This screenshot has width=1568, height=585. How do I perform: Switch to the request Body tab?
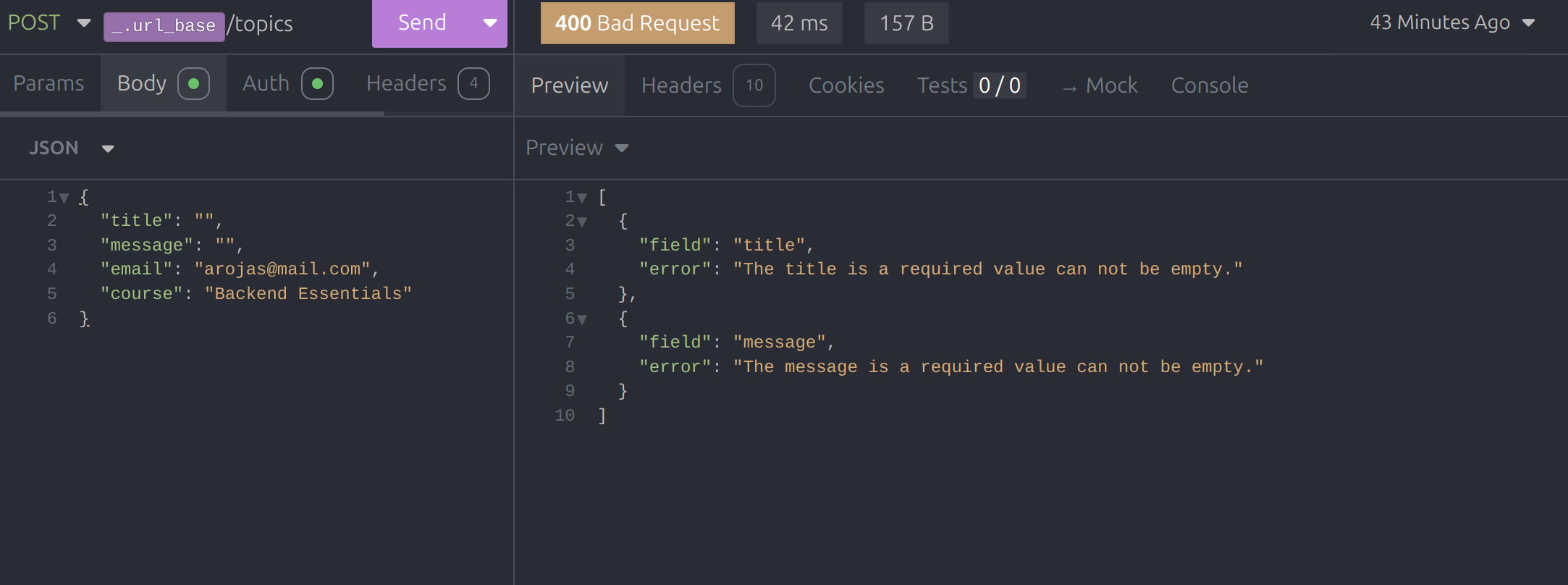163,83
